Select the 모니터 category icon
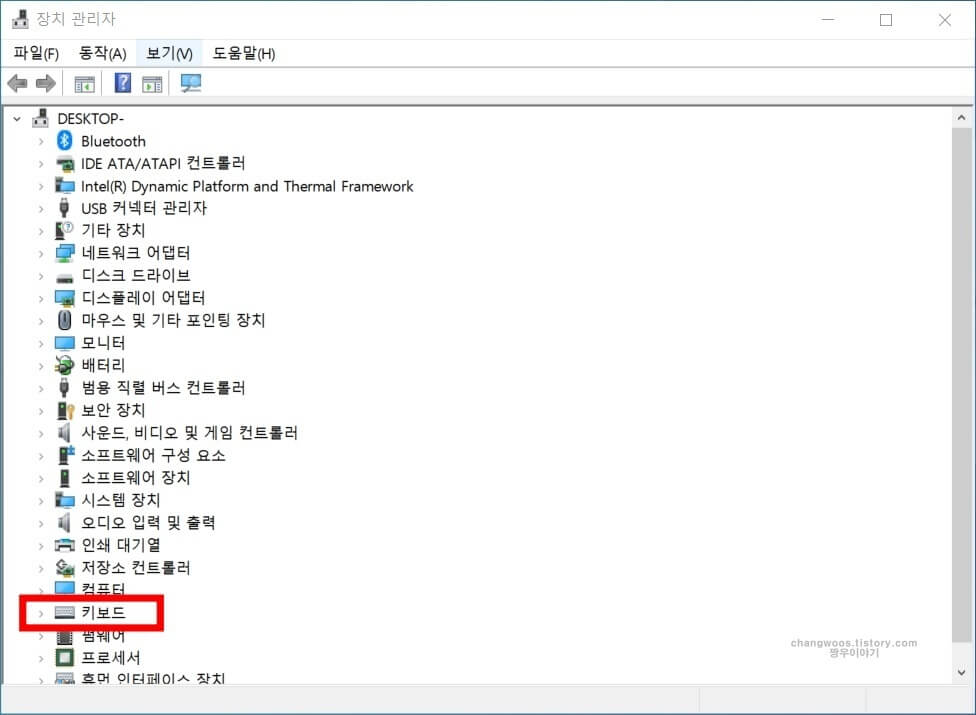The image size is (976, 715). [63, 342]
